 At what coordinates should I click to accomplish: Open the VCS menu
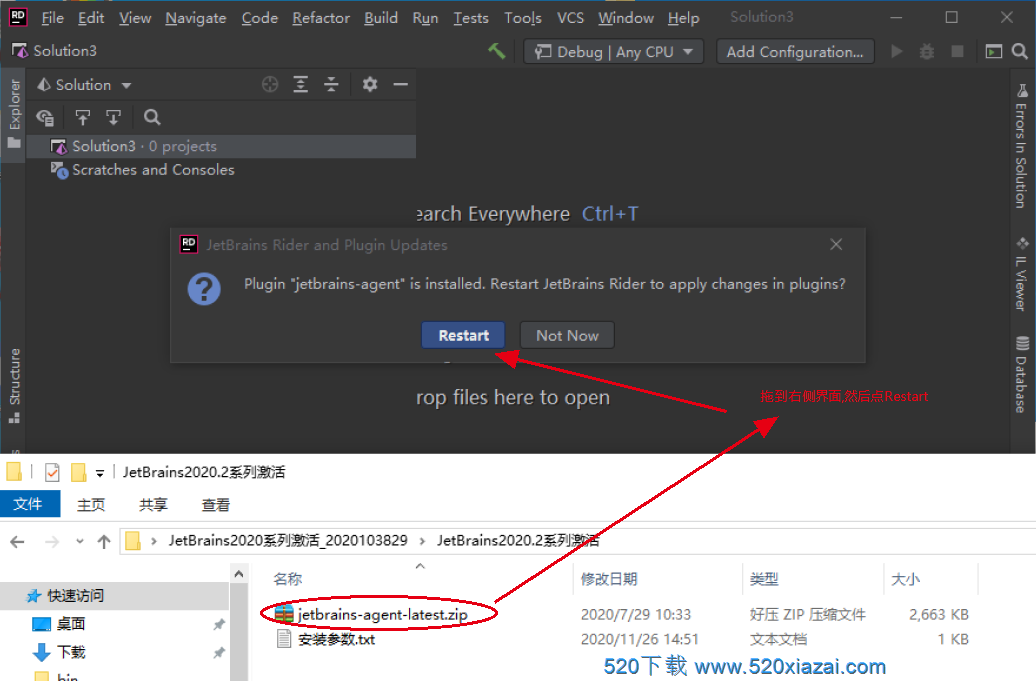click(570, 18)
